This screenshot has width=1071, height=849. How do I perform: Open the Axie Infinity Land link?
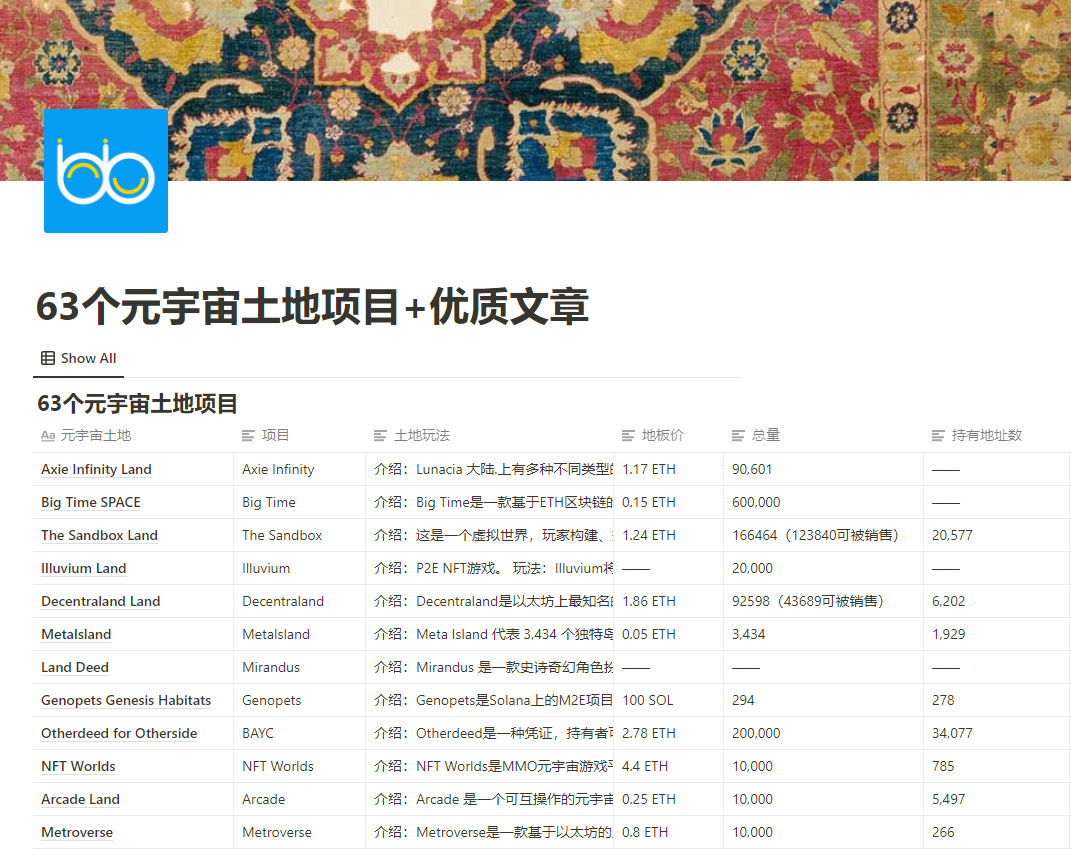pos(95,469)
